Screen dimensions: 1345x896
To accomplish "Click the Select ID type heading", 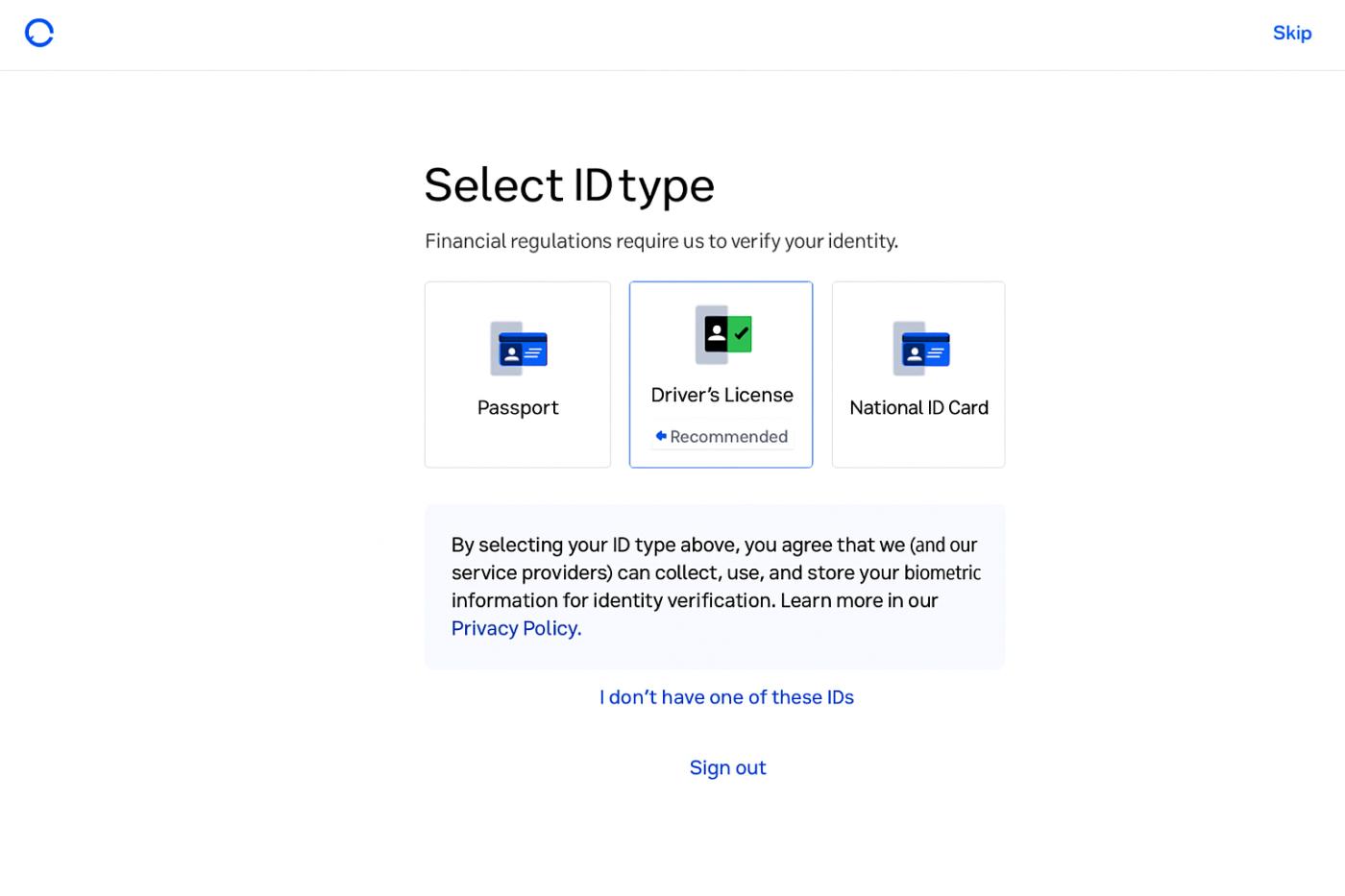I will [569, 184].
